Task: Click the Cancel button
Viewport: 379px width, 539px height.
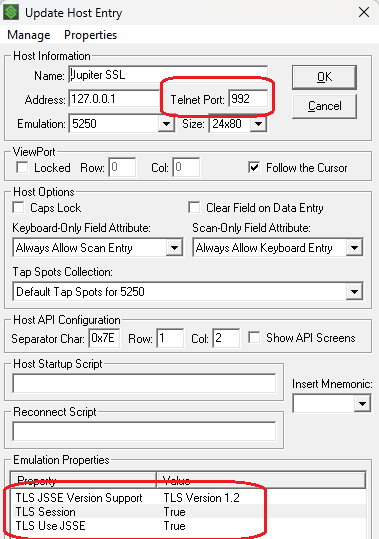Action: (x=324, y=106)
